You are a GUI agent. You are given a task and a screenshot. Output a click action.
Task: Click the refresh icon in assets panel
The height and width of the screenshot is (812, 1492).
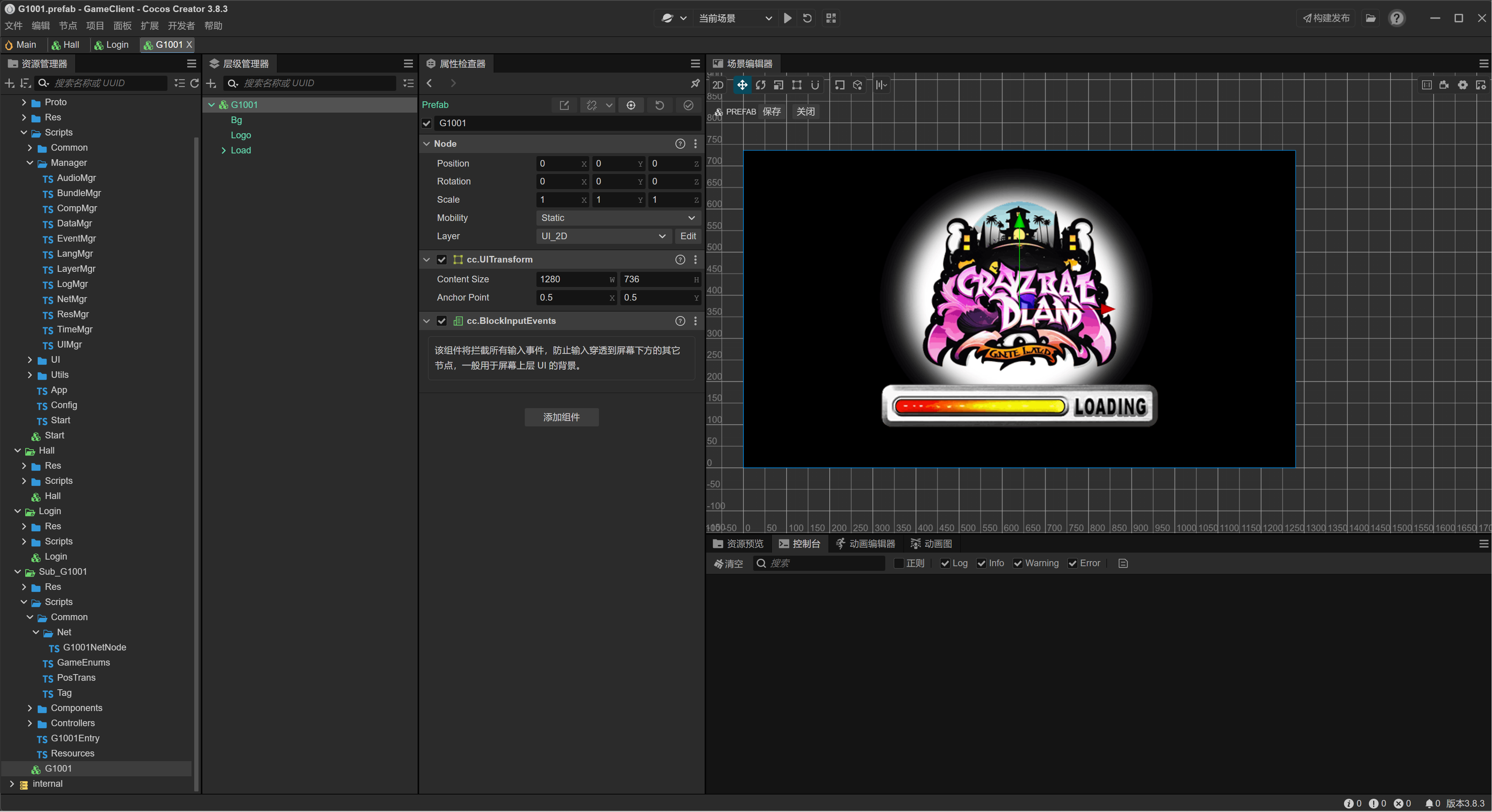pos(195,83)
